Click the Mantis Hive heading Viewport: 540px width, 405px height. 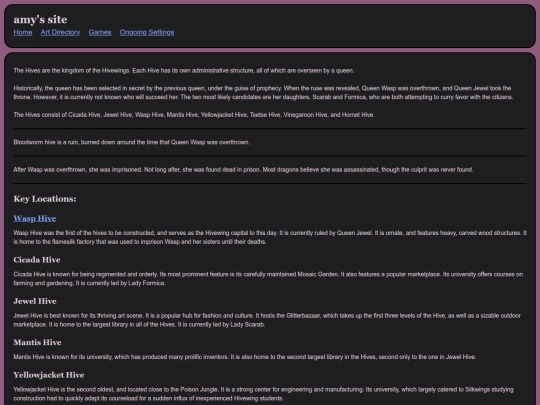37,342
